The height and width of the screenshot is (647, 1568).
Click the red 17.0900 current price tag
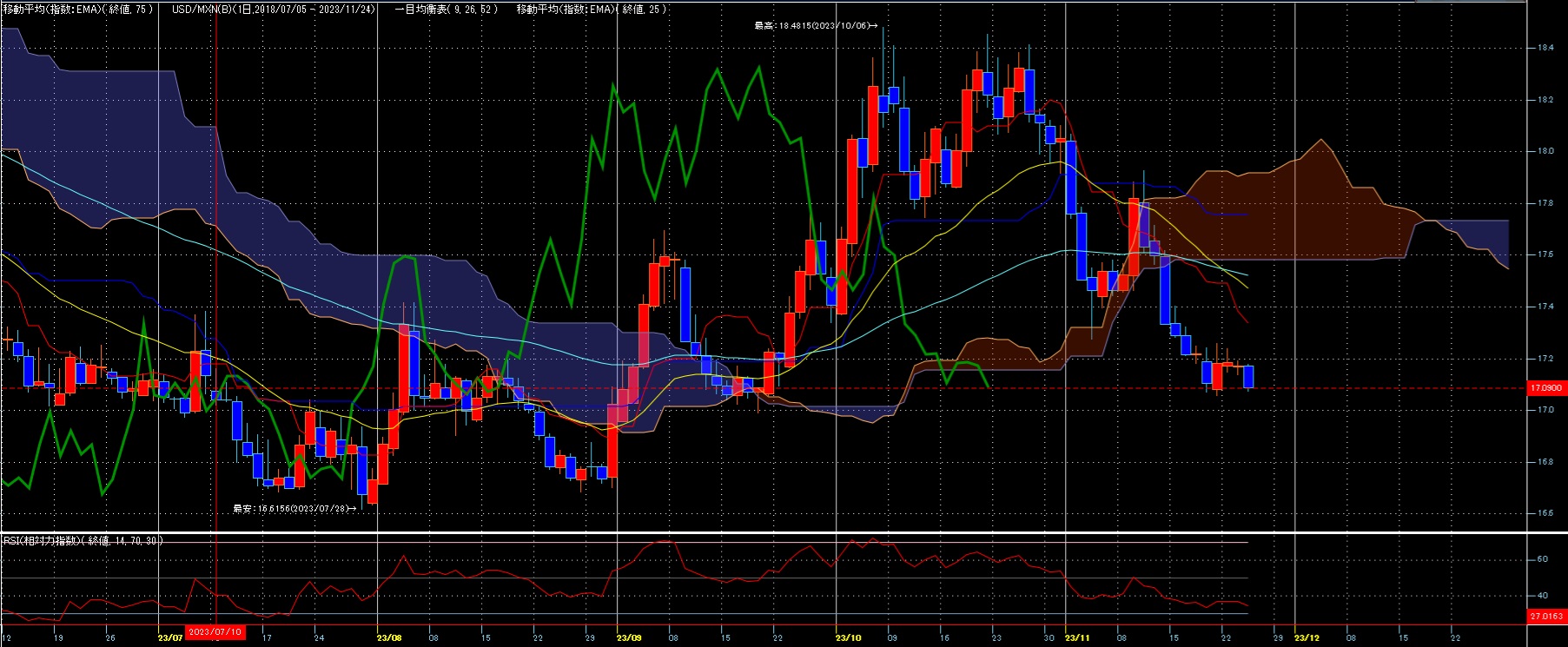(1545, 388)
